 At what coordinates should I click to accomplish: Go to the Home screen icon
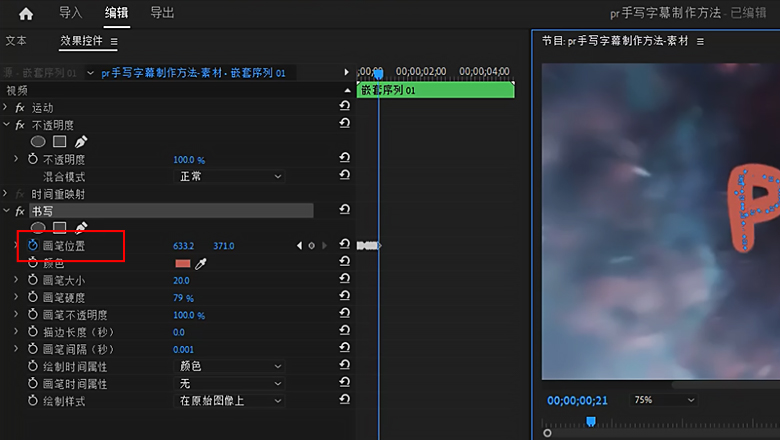point(25,14)
